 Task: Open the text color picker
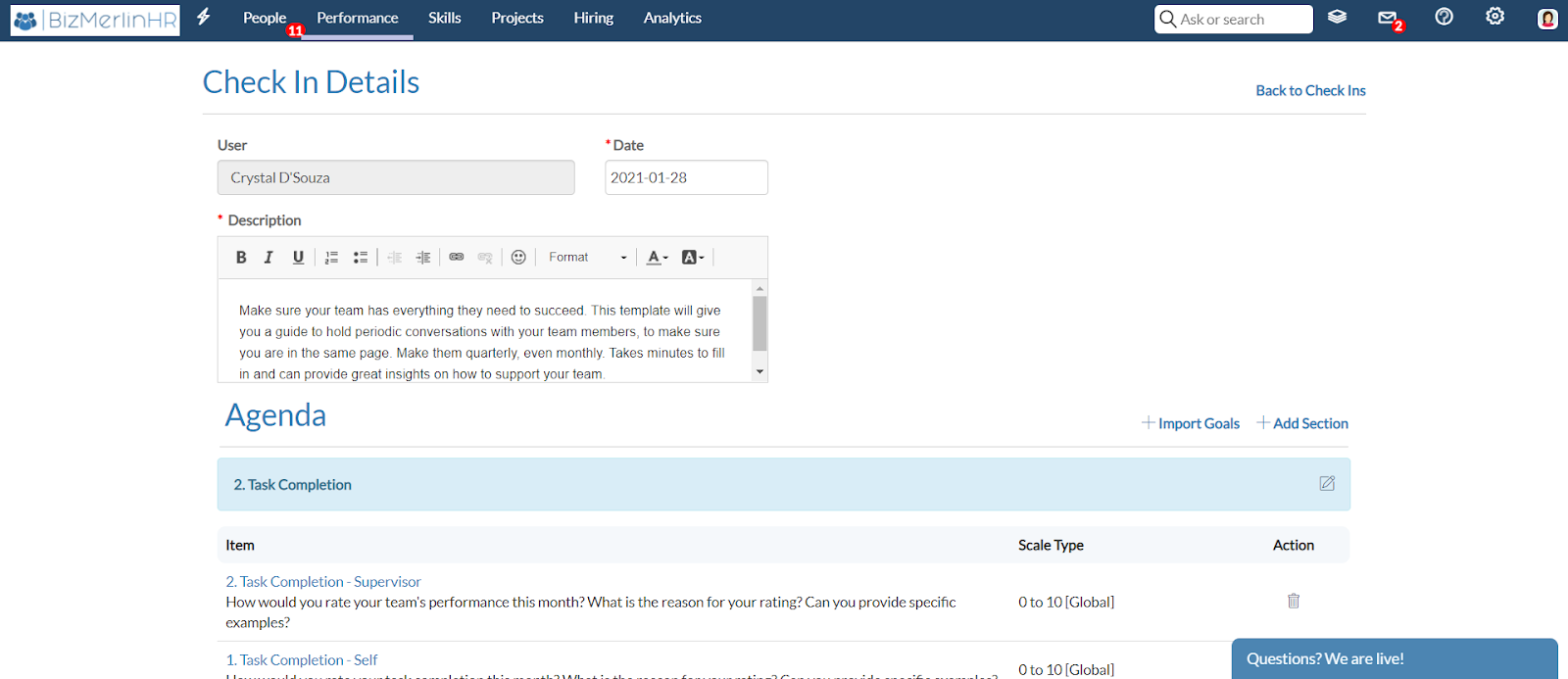(x=657, y=258)
